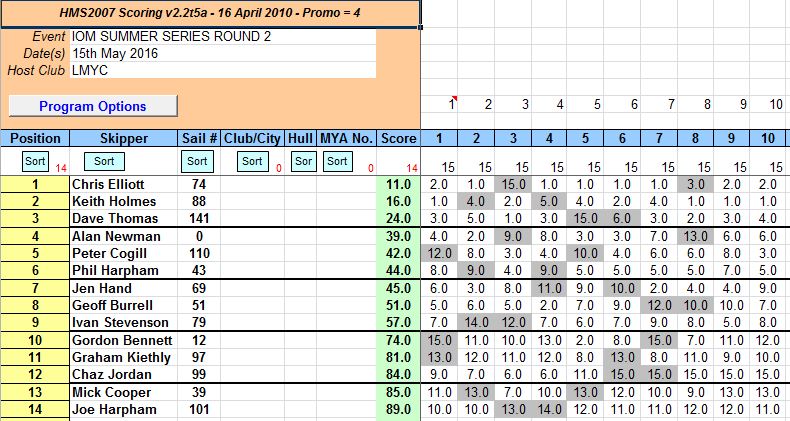Sort by MYA No. column
Viewport: 790px width, 421px height.
pyautogui.click(x=337, y=160)
